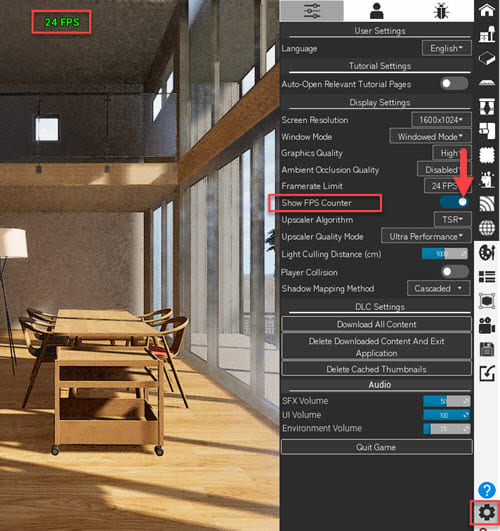
Task: Open the globe icon in sidebar
Action: click(x=487, y=228)
